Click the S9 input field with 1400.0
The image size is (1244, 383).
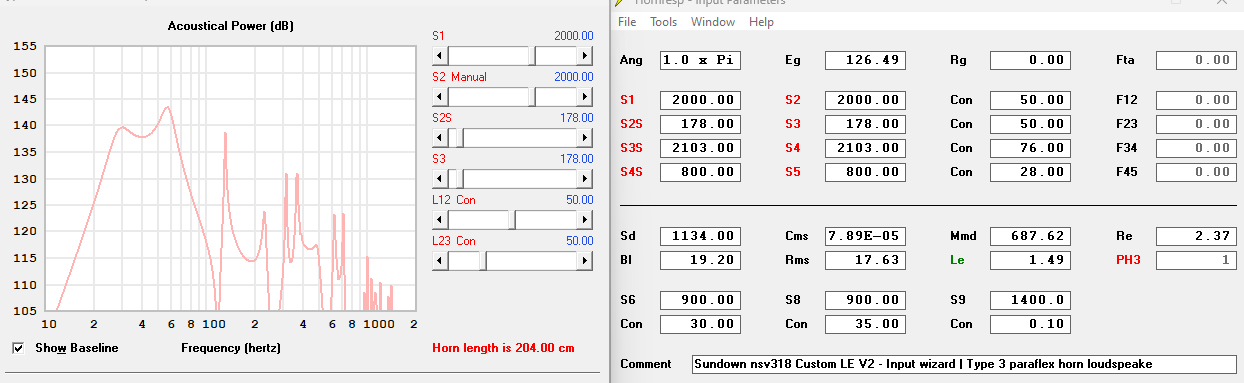click(x=1030, y=300)
